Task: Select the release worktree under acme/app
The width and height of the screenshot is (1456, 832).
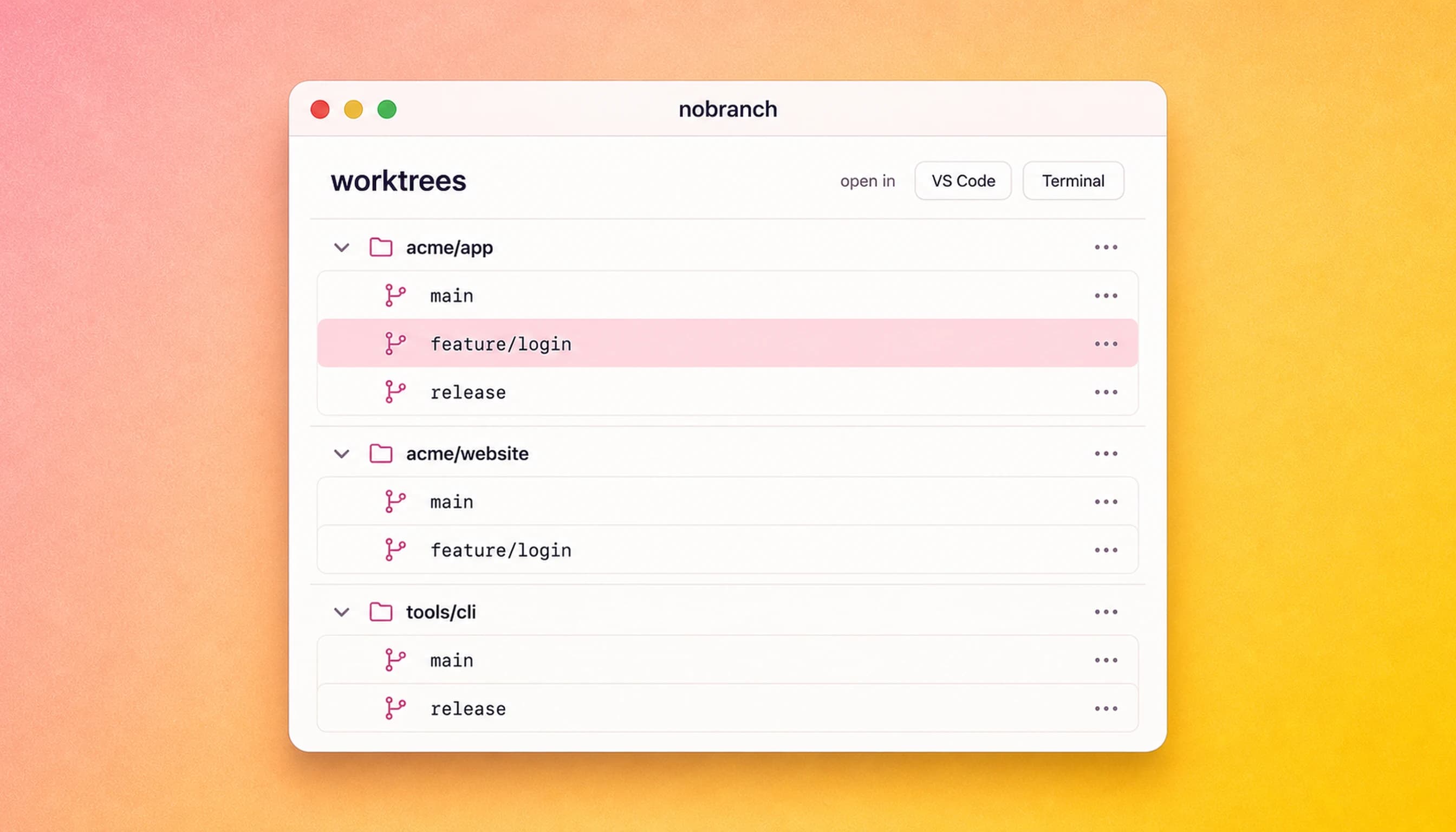Action: [x=727, y=392]
